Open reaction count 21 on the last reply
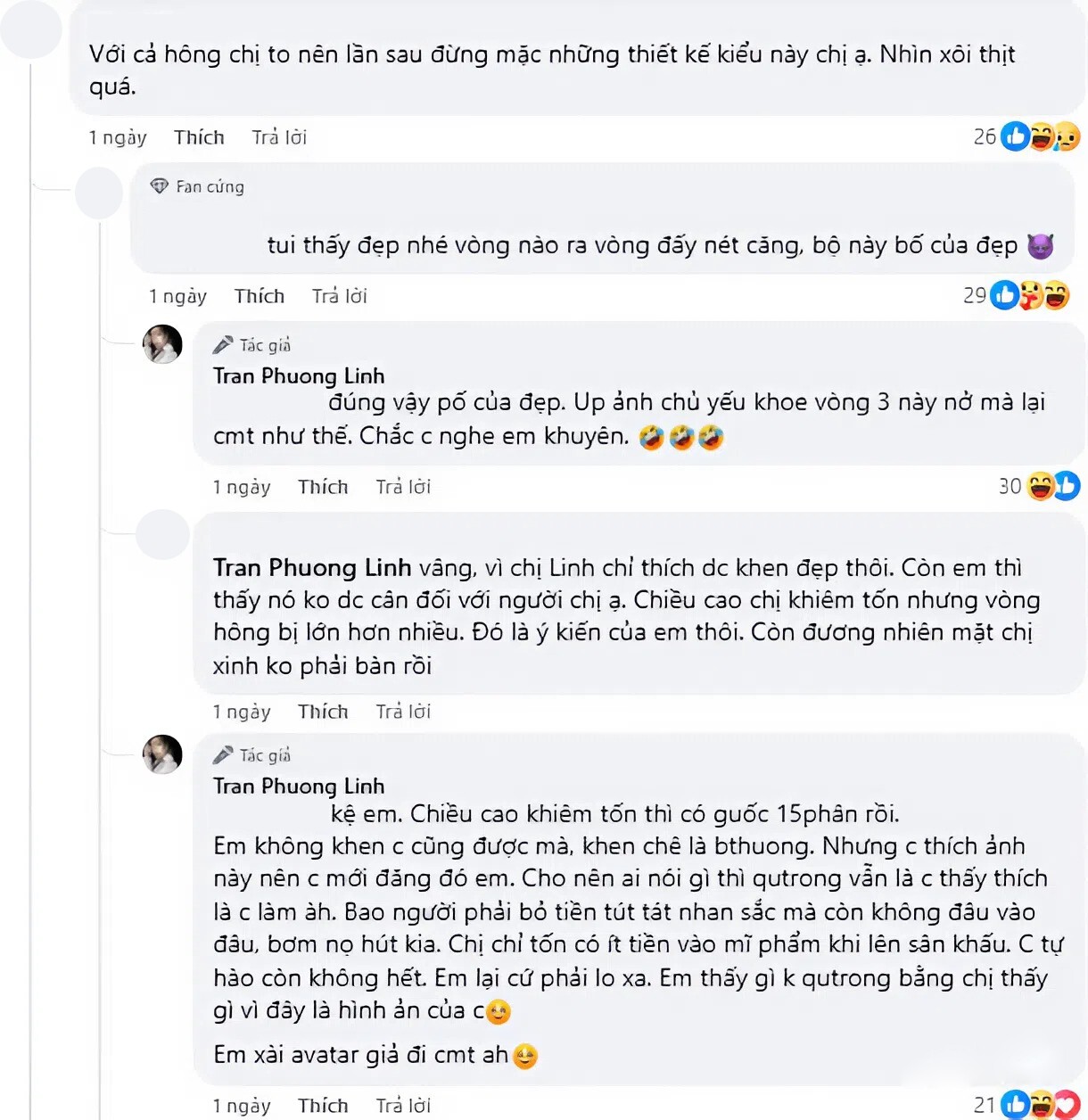This screenshot has height=1120, width=1088. [x=985, y=1106]
